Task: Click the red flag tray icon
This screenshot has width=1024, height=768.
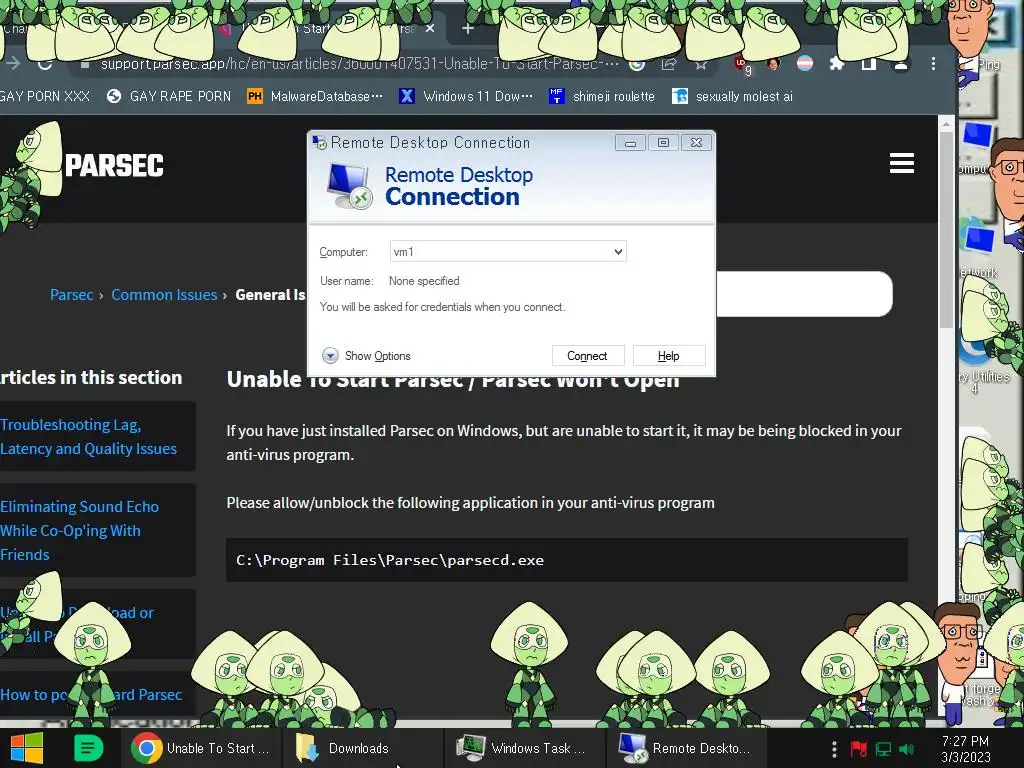Action: click(858, 748)
